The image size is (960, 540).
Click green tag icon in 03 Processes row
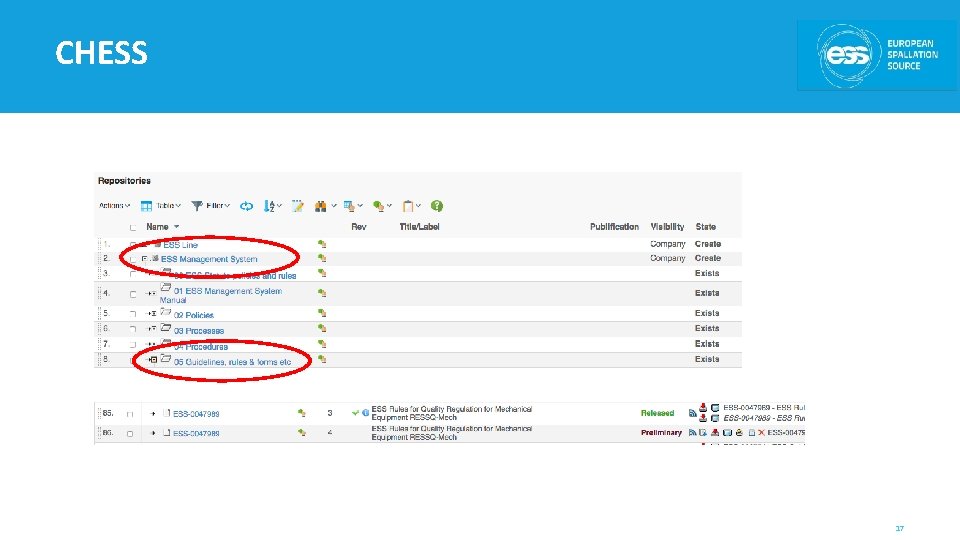point(321,329)
